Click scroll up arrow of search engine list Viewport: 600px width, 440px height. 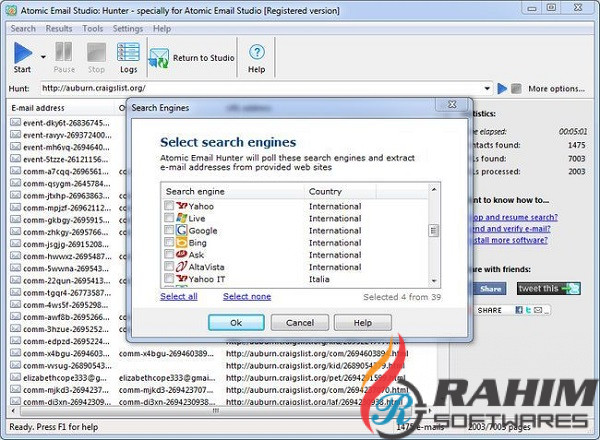tap(434, 190)
